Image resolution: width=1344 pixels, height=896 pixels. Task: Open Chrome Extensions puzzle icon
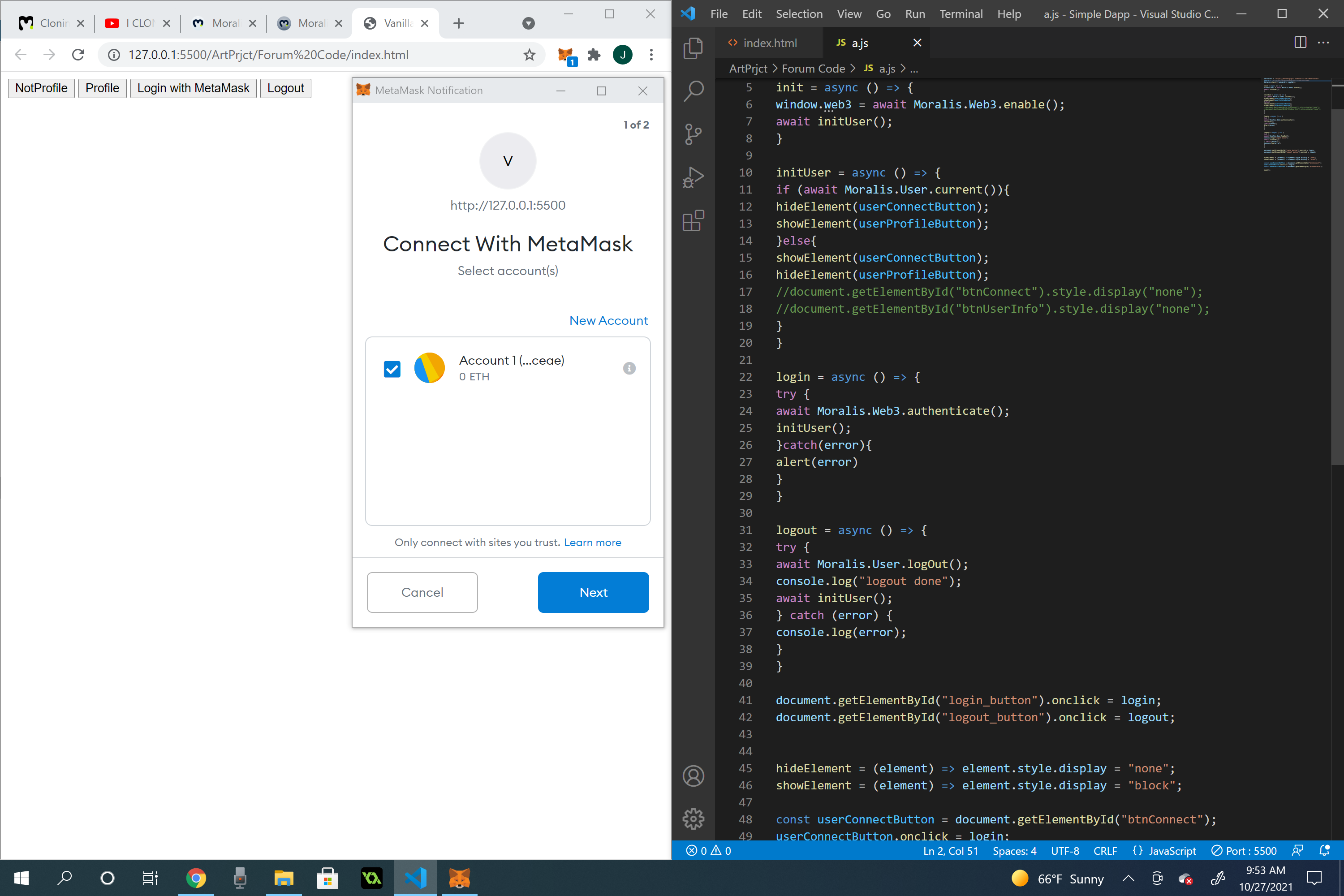tap(594, 55)
